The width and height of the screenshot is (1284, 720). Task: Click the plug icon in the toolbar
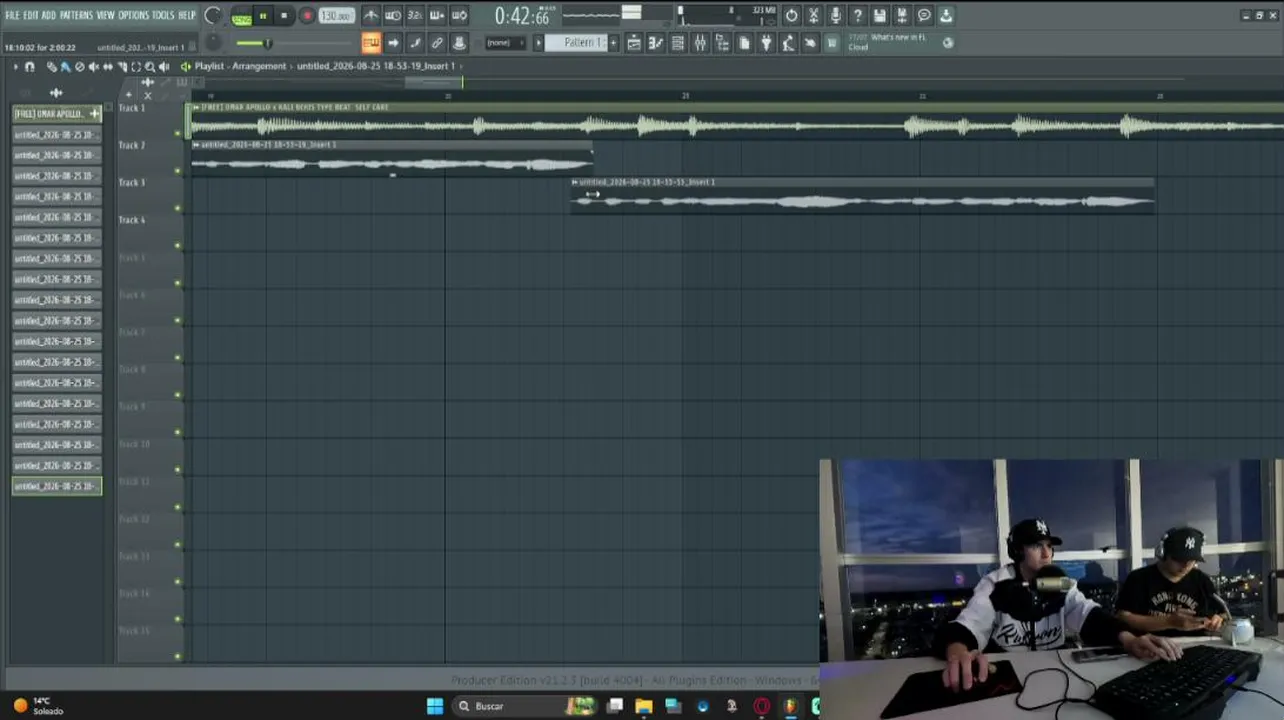pyautogui.click(x=766, y=43)
